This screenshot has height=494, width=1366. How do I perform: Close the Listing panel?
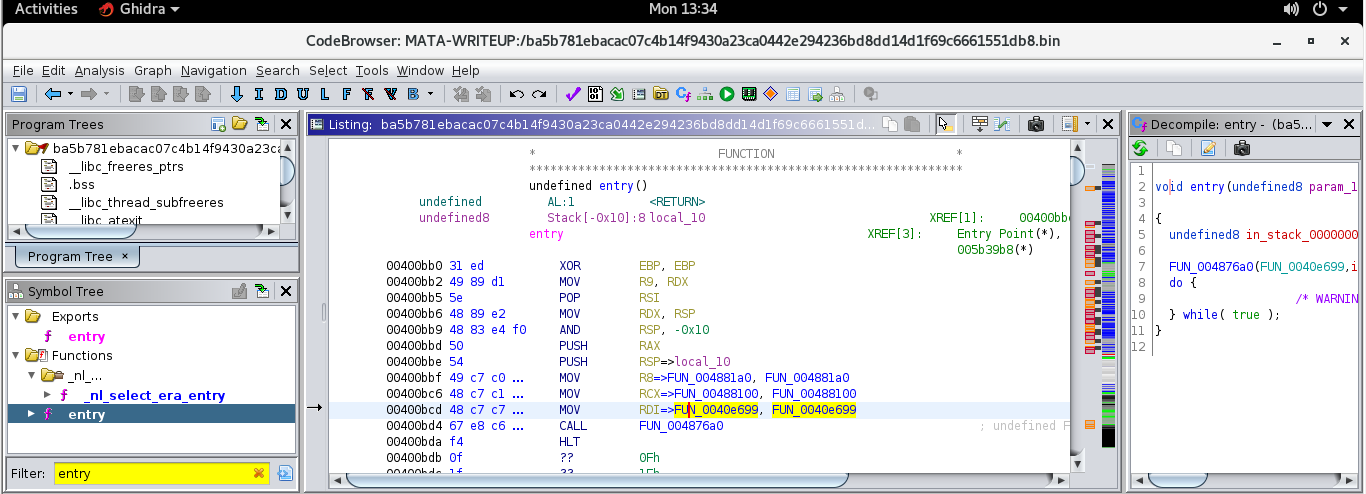1107,124
